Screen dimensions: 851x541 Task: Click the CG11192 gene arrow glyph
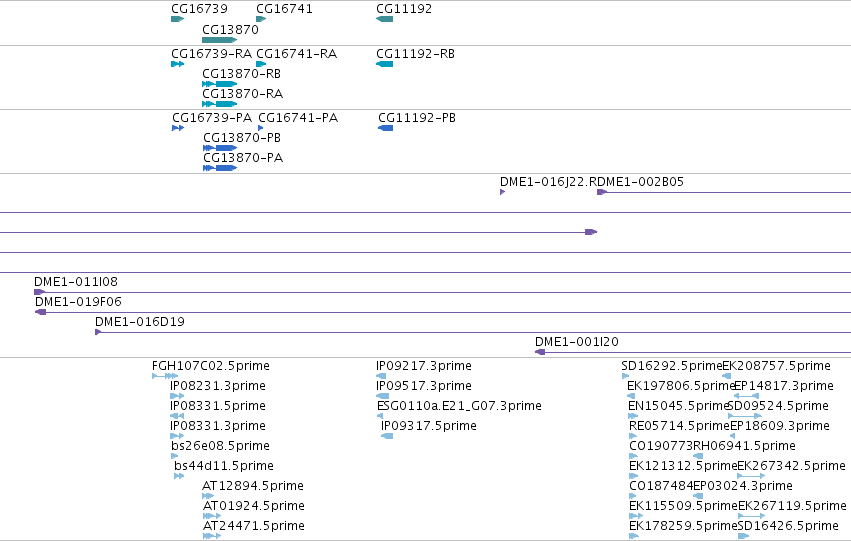(384, 19)
